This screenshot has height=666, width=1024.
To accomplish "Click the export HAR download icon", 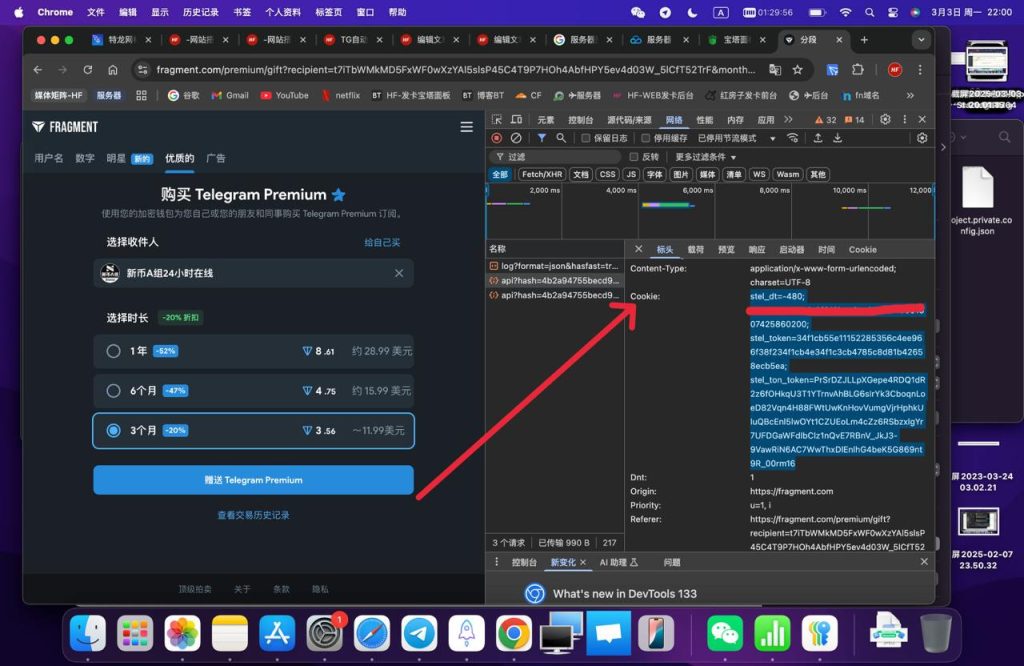I will pyautogui.click(x=837, y=138).
